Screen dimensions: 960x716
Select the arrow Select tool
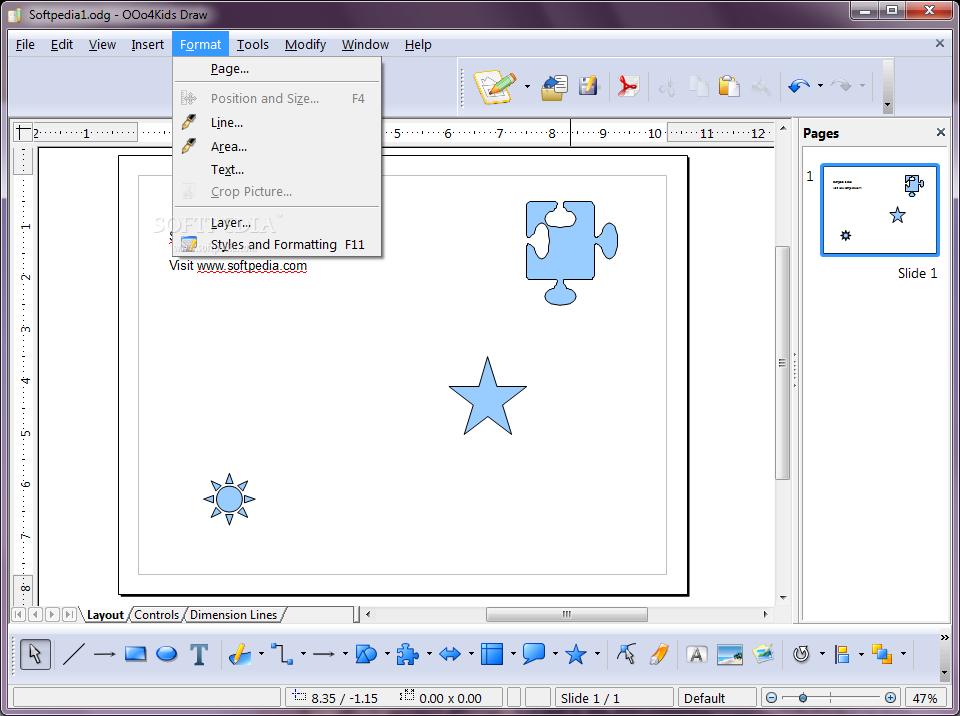coord(35,654)
